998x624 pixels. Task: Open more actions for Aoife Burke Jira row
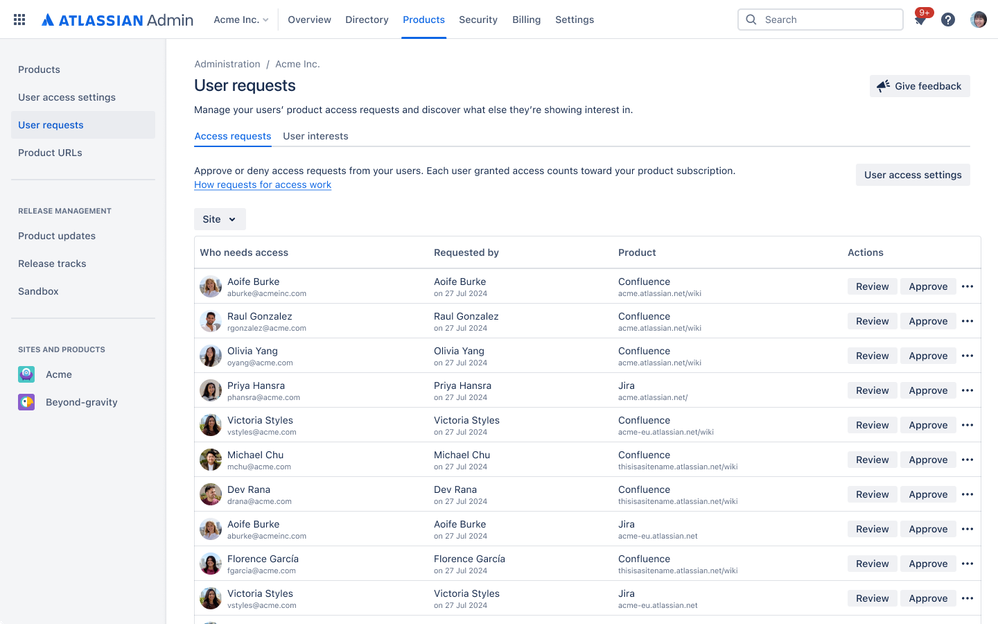[967, 529]
